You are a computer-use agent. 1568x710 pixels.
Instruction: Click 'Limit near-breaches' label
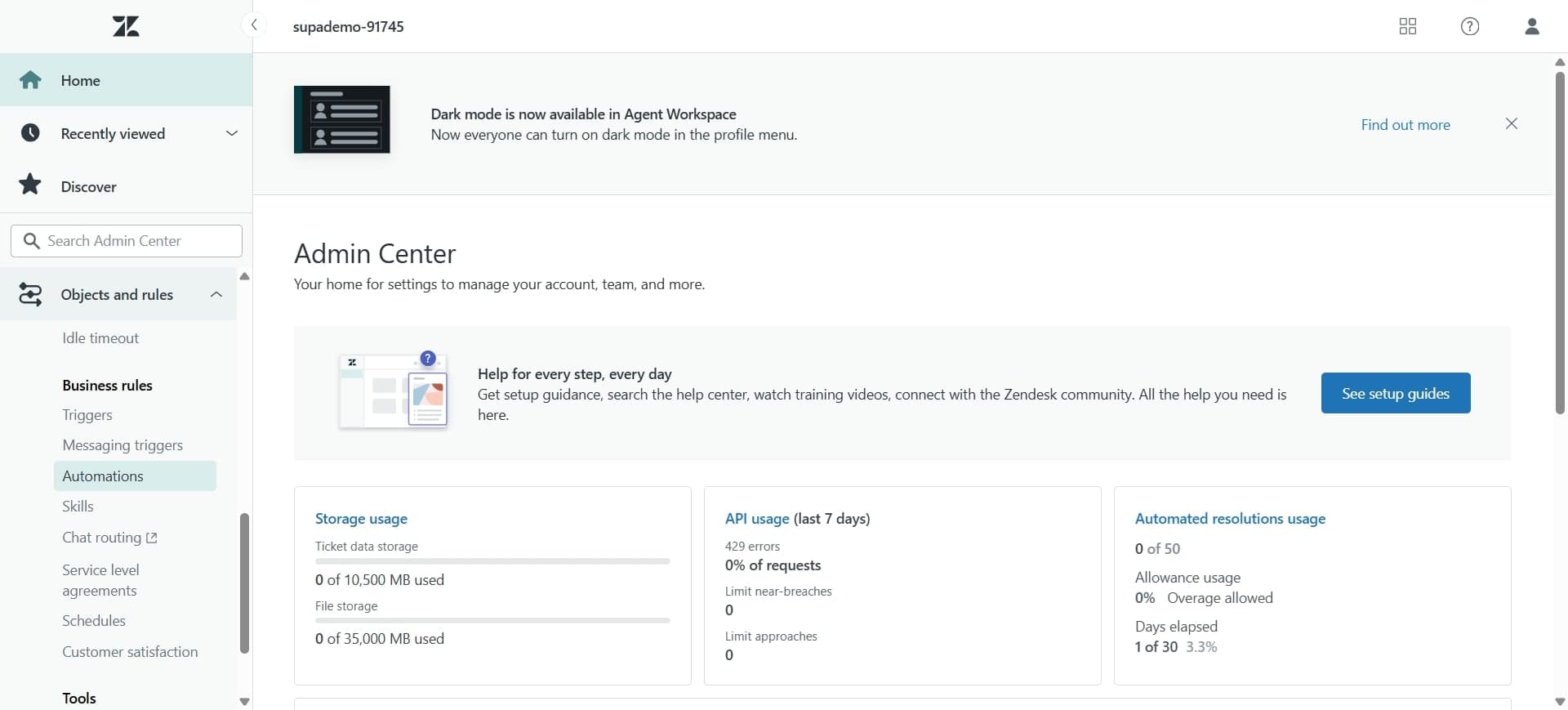click(778, 592)
